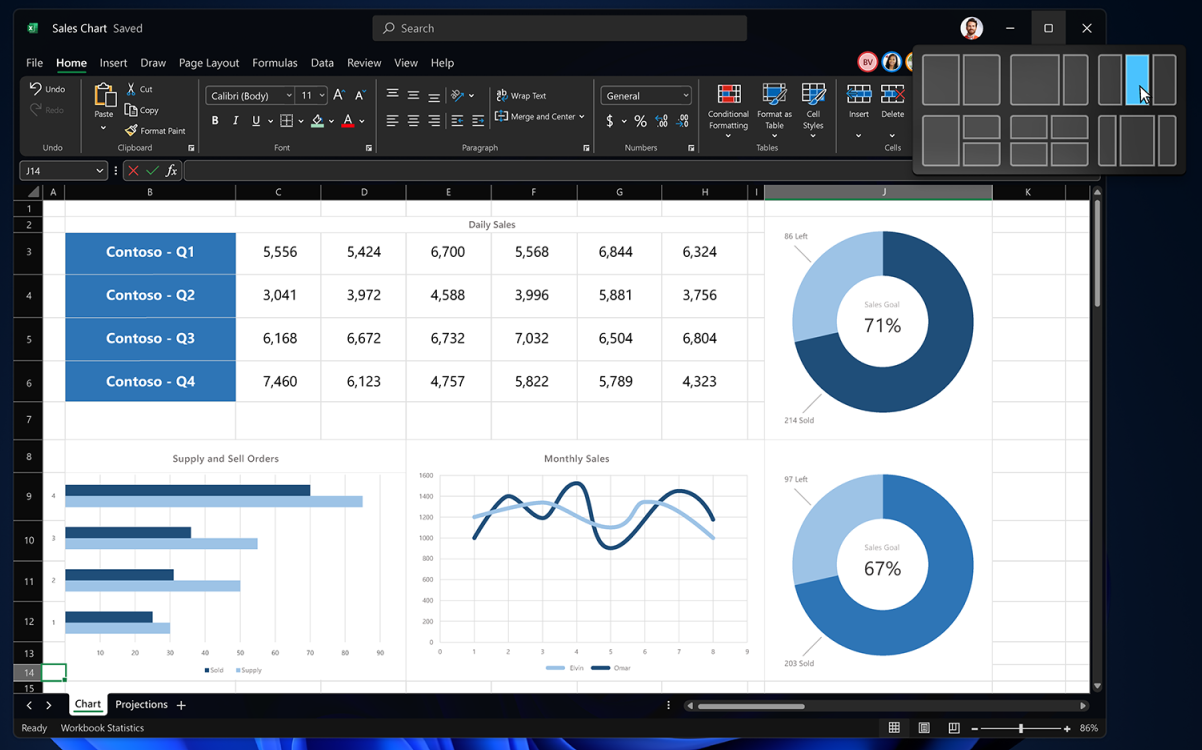Confirm the formula entry with the green checkmark
The height and width of the screenshot is (750, 1202).
coord(152,171)
